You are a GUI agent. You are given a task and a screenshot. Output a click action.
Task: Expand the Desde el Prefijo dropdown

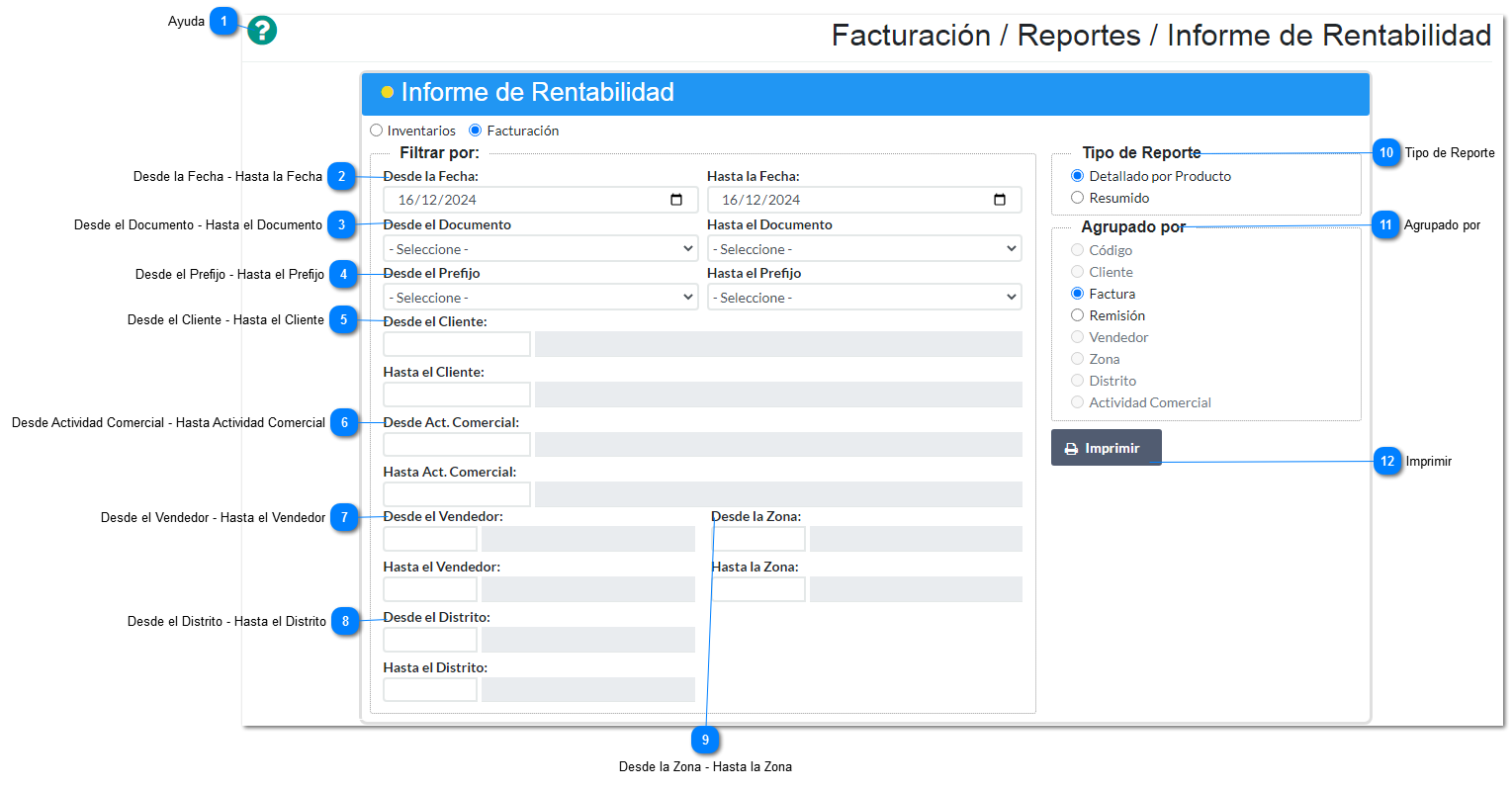(x=541, y=298)
